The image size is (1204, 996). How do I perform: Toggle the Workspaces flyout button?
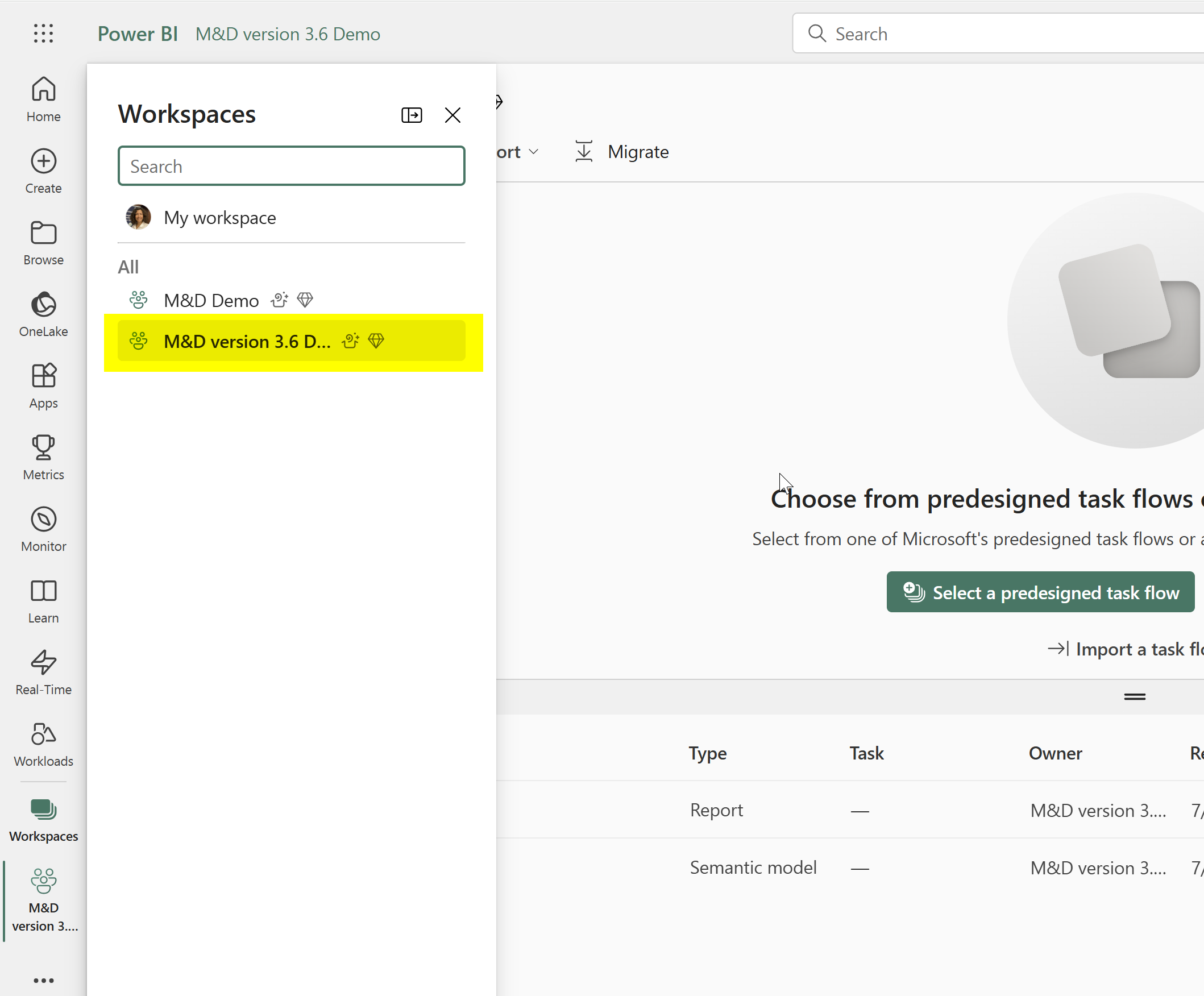coord(44,820)
